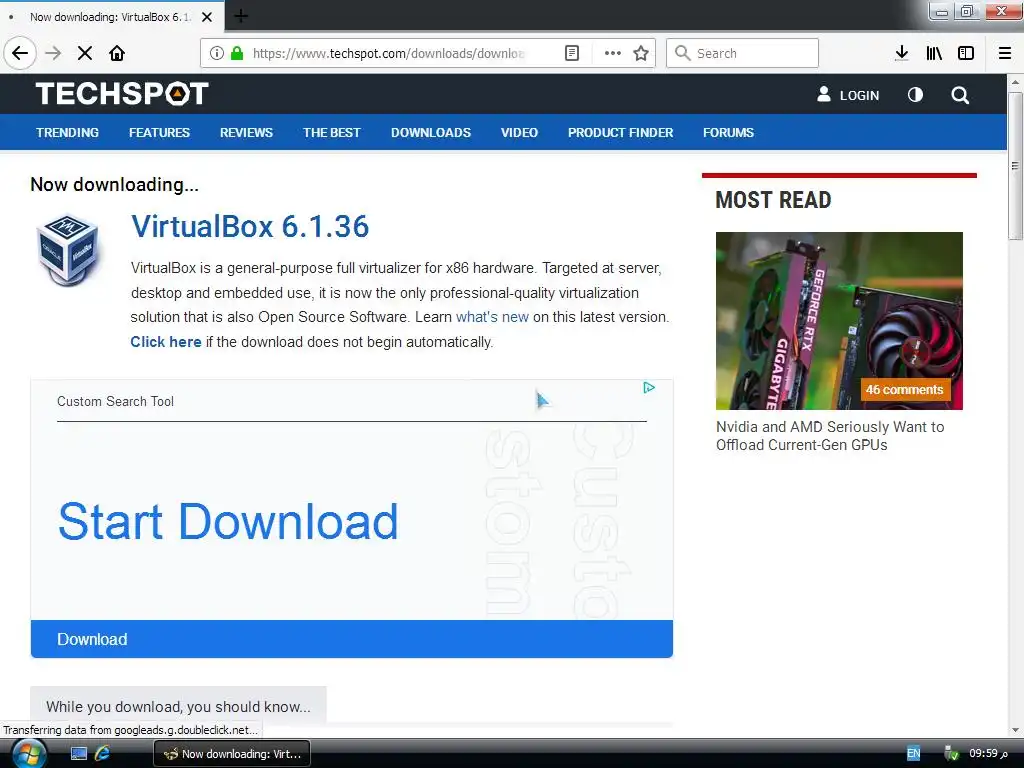The image size is (1024, 768).
Task: Open Nvidia and AMD Offload GPUs article
Action: point(829,436)
